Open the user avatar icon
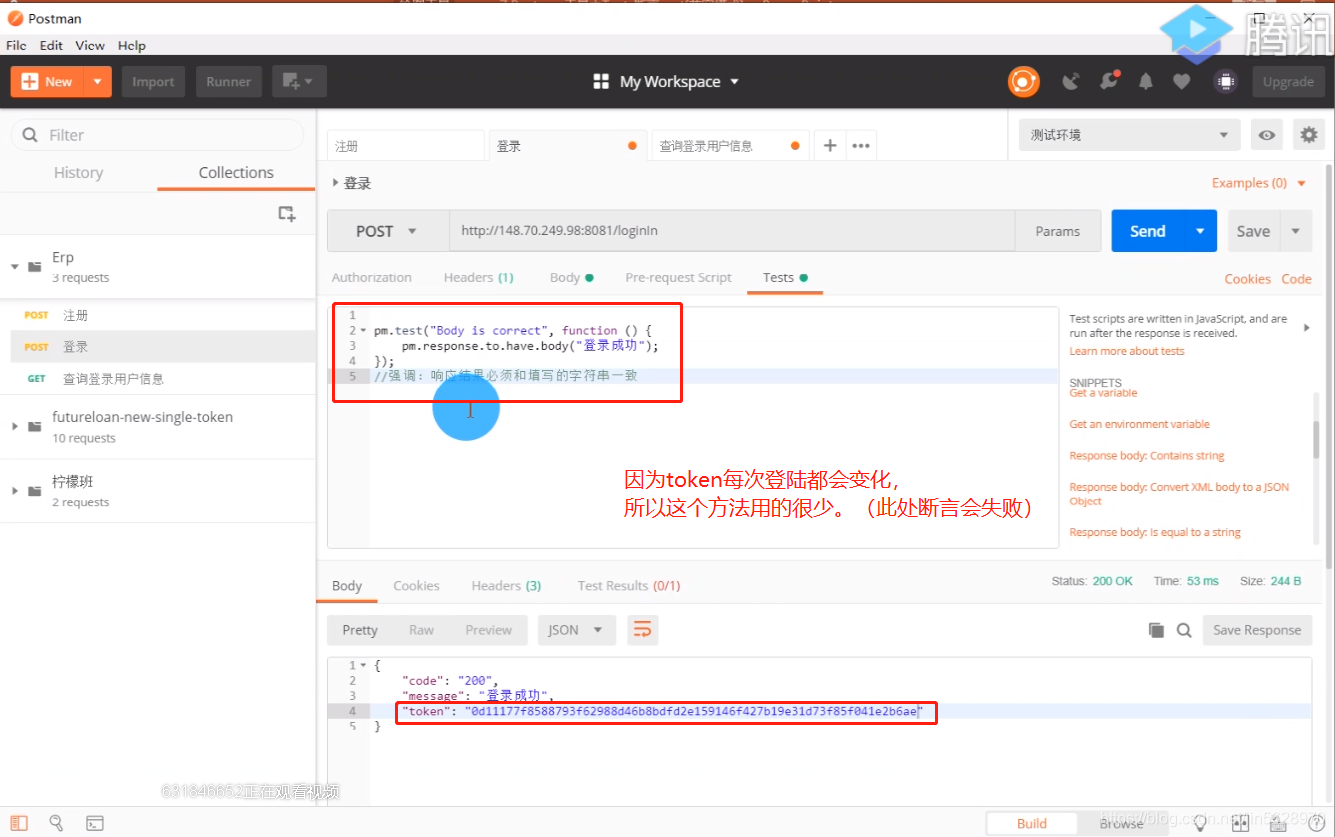The image size is (1335, 837). click(1225, 82)
